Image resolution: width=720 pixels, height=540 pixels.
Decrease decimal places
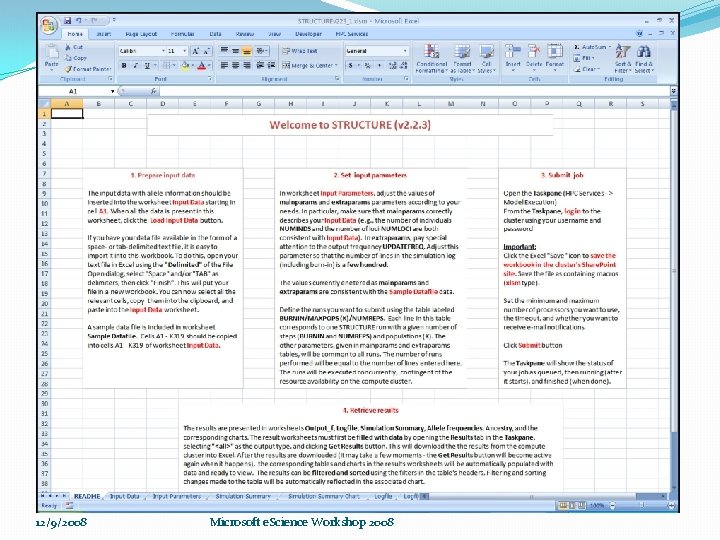[x=404, y=66]
